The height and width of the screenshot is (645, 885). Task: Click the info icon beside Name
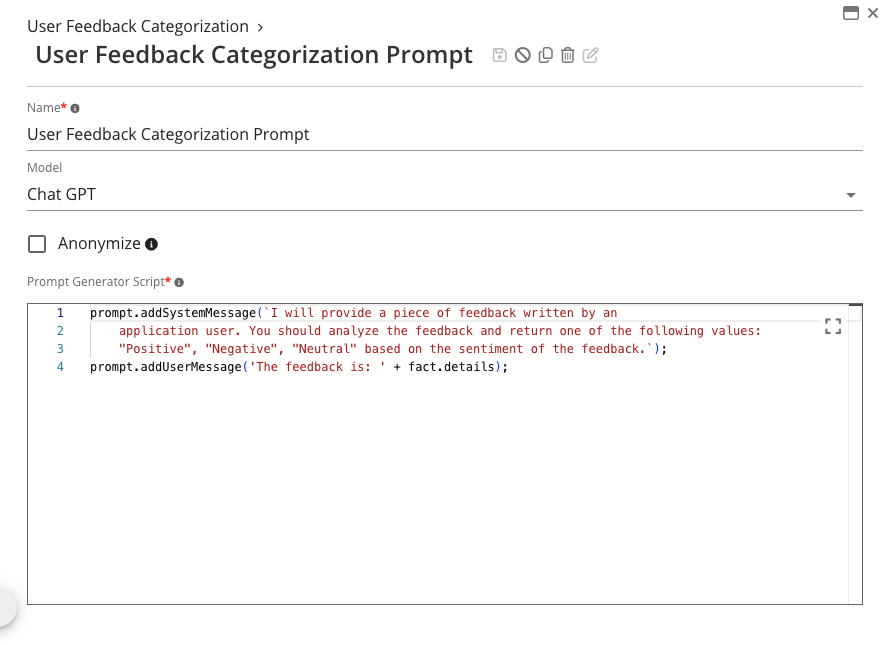[75, 108]
